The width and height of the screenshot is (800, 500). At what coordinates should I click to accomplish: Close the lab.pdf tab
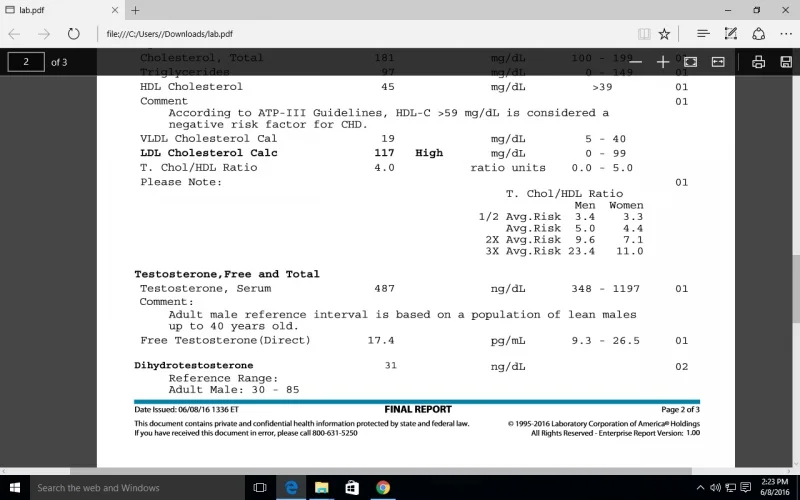point(115,10)
